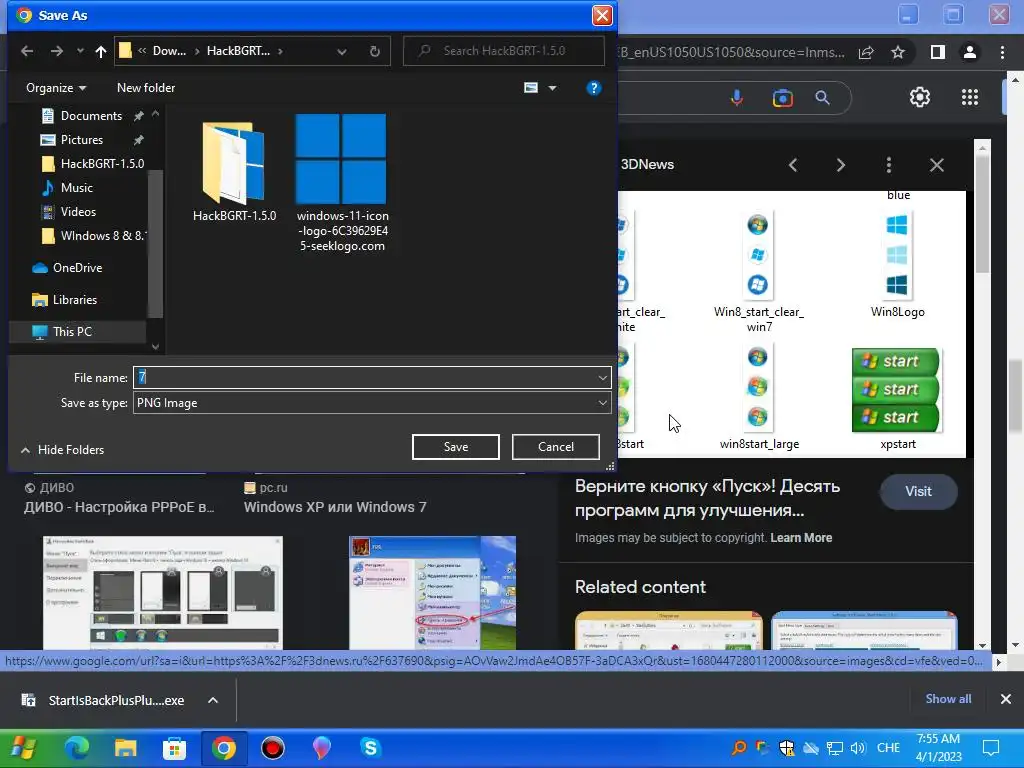1024x768 pixels.
Task: Show previous image in 3DNews panel
Action: [793, 165]
